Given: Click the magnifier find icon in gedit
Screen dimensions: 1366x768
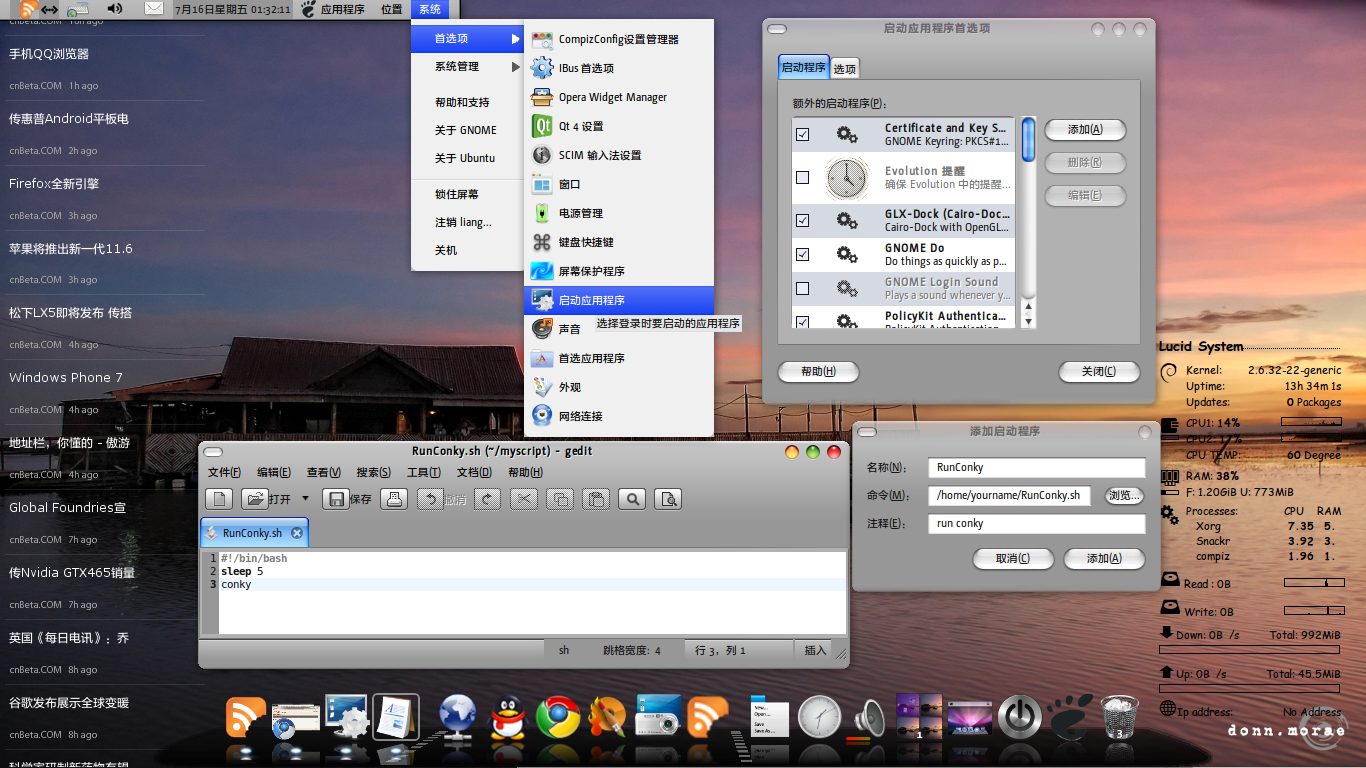Looking at the screenshot, I should [632, 499].
